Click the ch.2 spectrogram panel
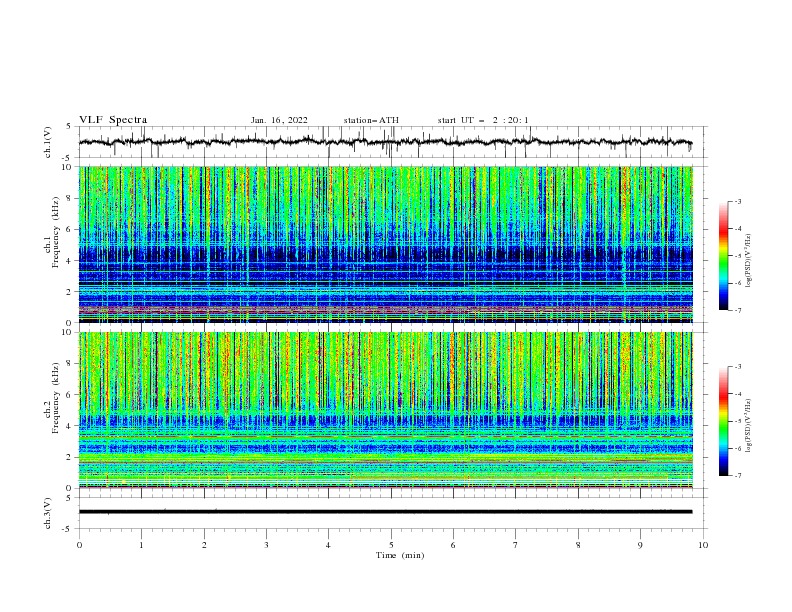The width and height of the screenshot is (792, 612). [x=386, y=410]
